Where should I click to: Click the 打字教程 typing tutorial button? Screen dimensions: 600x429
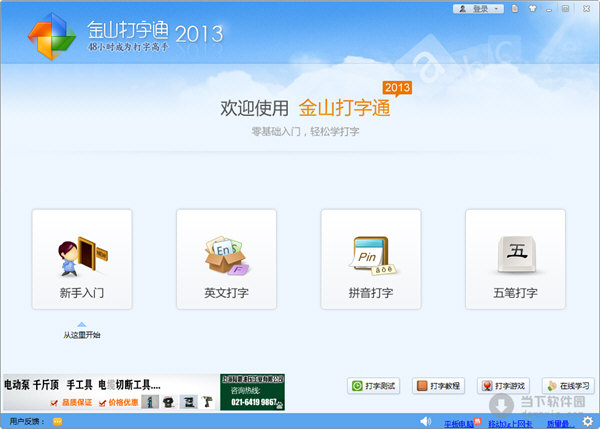point(439,386)
